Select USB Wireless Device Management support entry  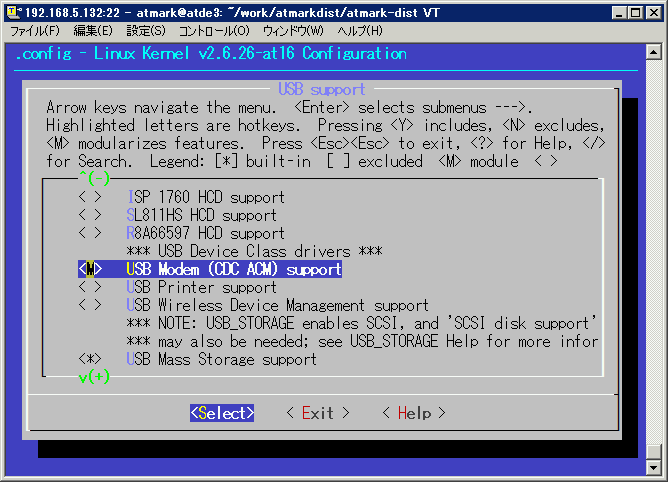(x=278, y=305)
